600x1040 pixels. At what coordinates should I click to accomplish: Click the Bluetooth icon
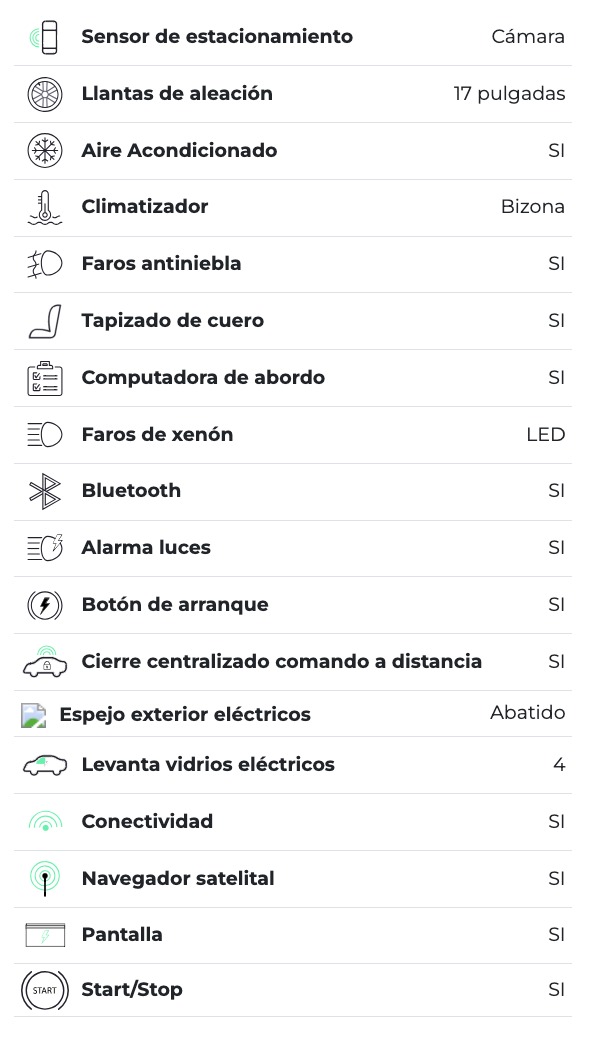point(44,491)
